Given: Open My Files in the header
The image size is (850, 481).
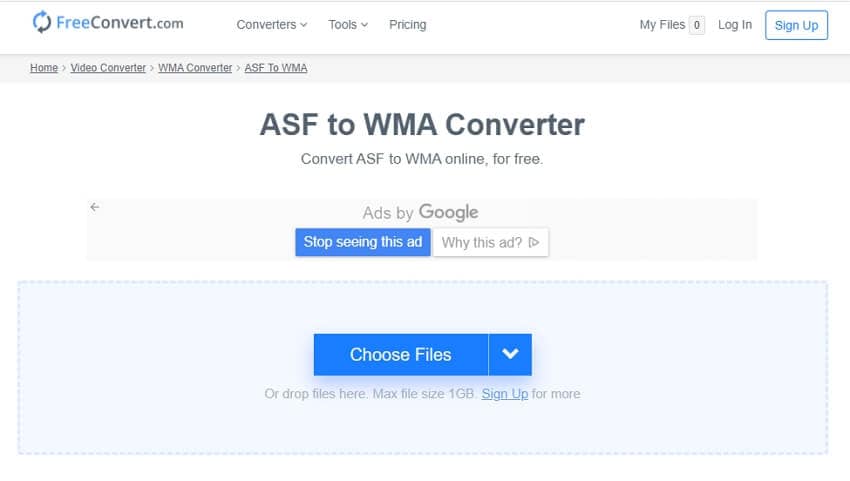Looking at the screenshot, I should pyautogui.click(x=662, y=25).
